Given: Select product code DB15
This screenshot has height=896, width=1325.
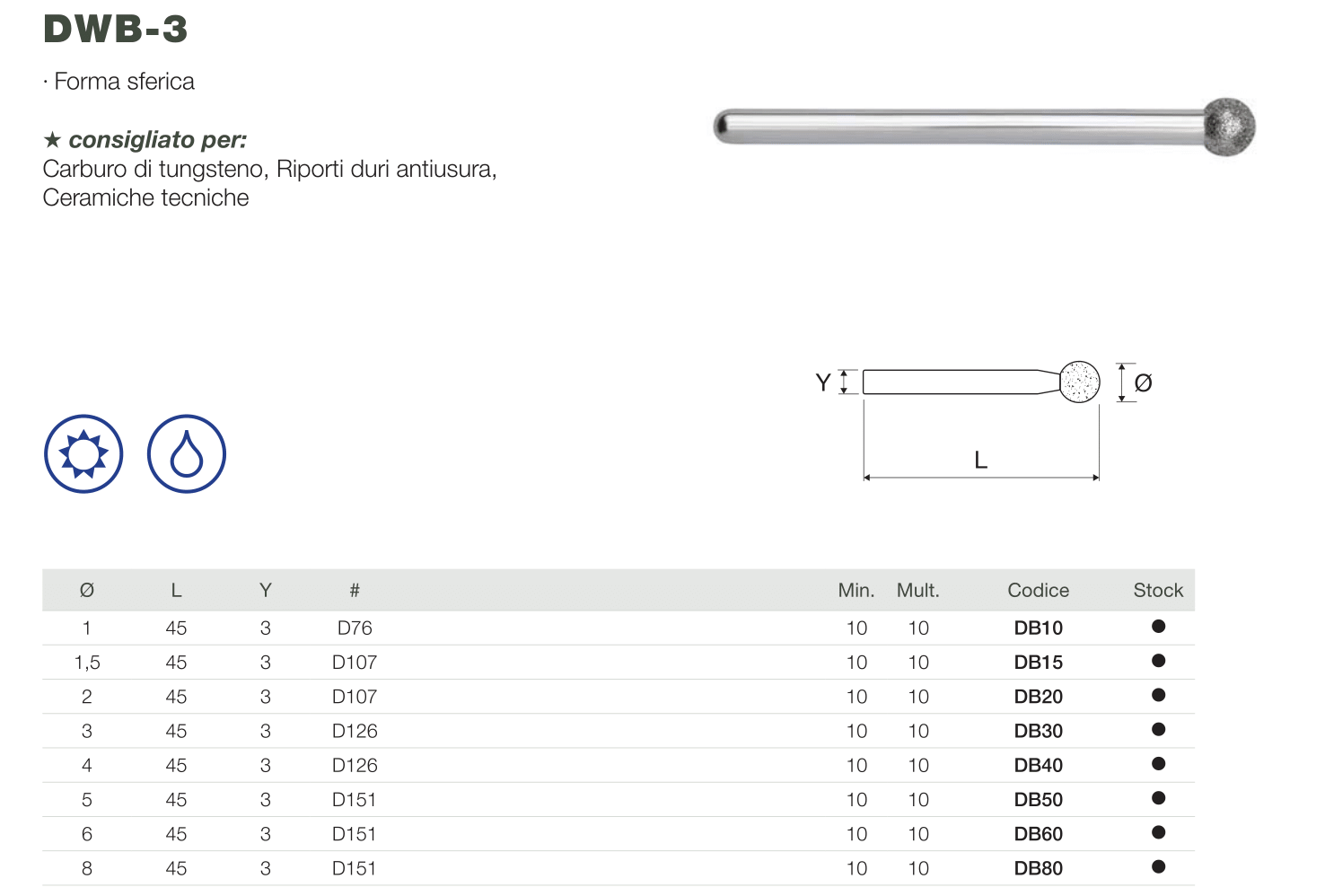Looking at the screenshot, I should click(x=1038, y=663).
